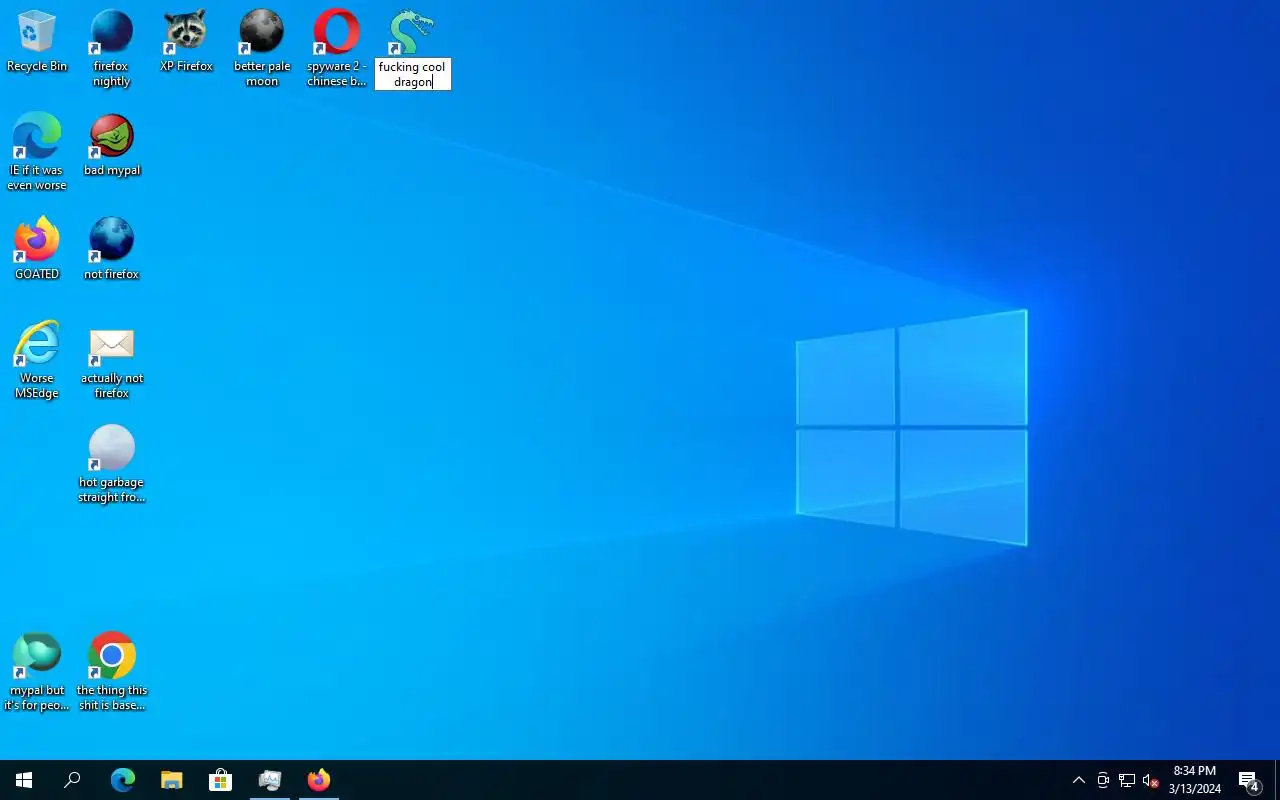Launch Microsoft Edge from the taskbar

click(123, 780)
